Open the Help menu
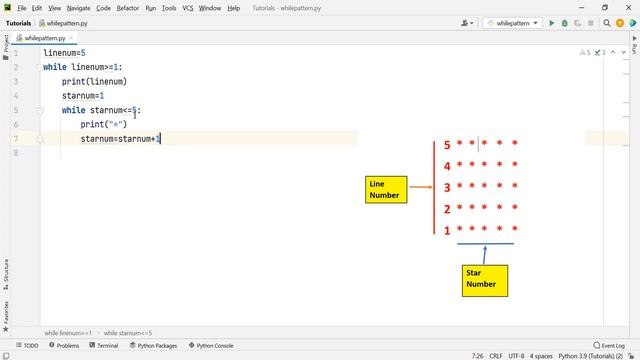 (x=233, y=8)
